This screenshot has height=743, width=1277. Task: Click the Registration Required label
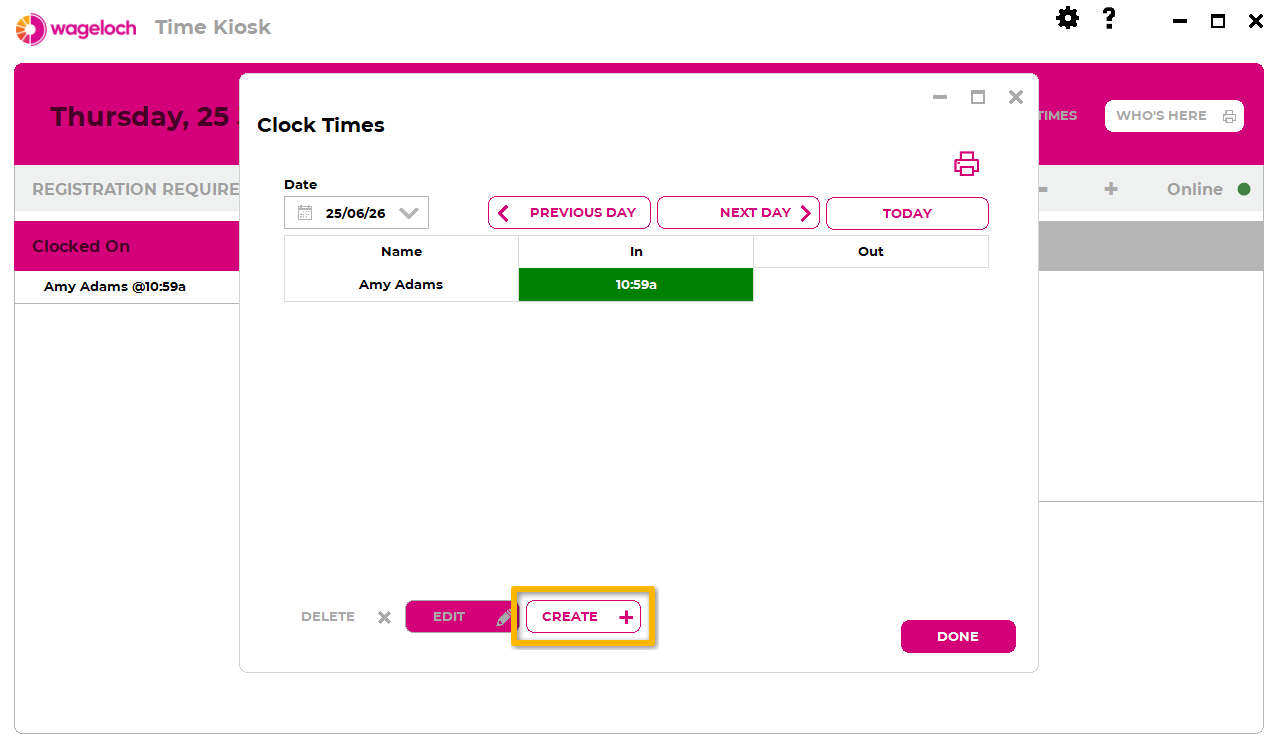136,189
